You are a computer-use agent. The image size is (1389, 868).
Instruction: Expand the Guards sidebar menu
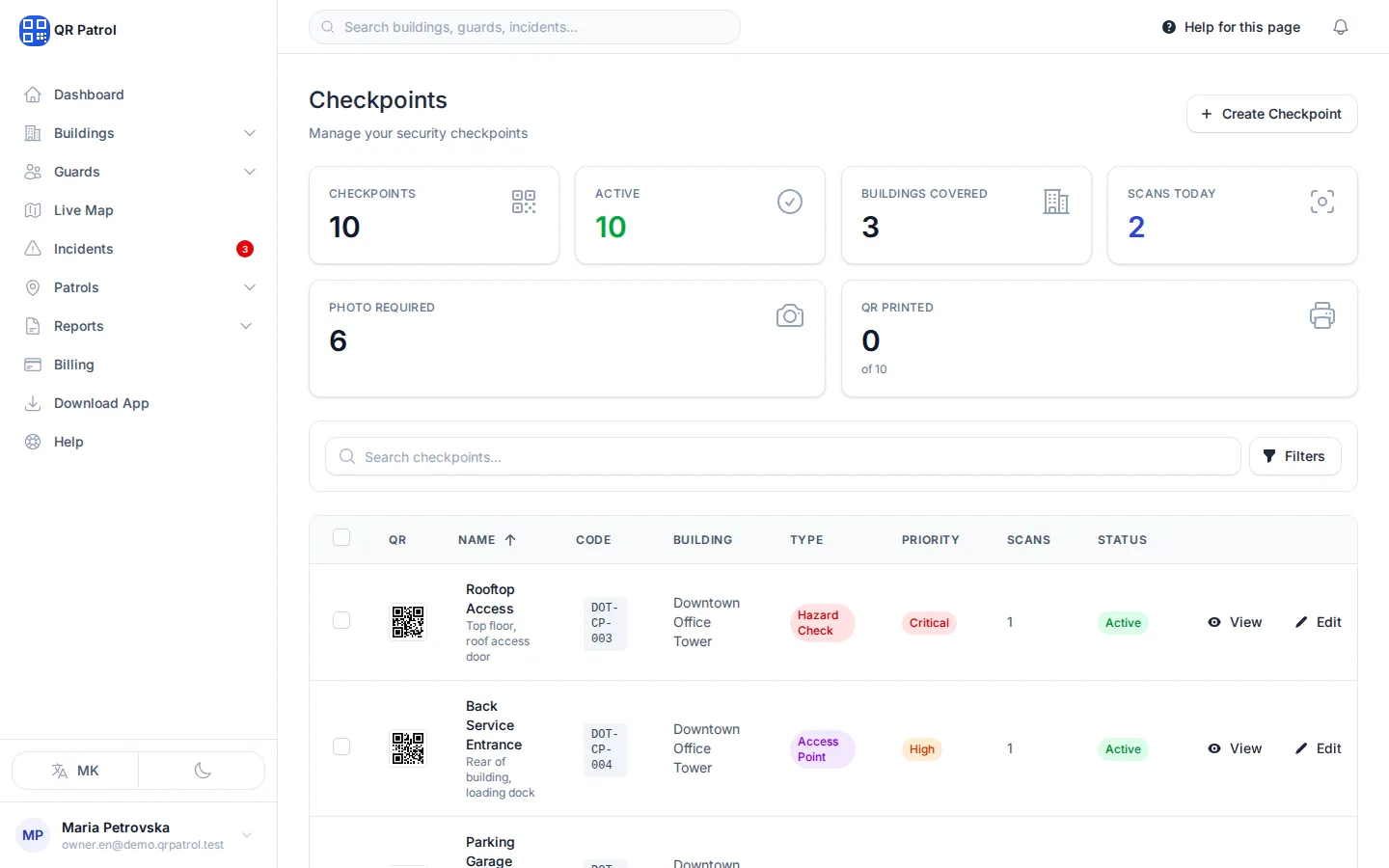139,172
